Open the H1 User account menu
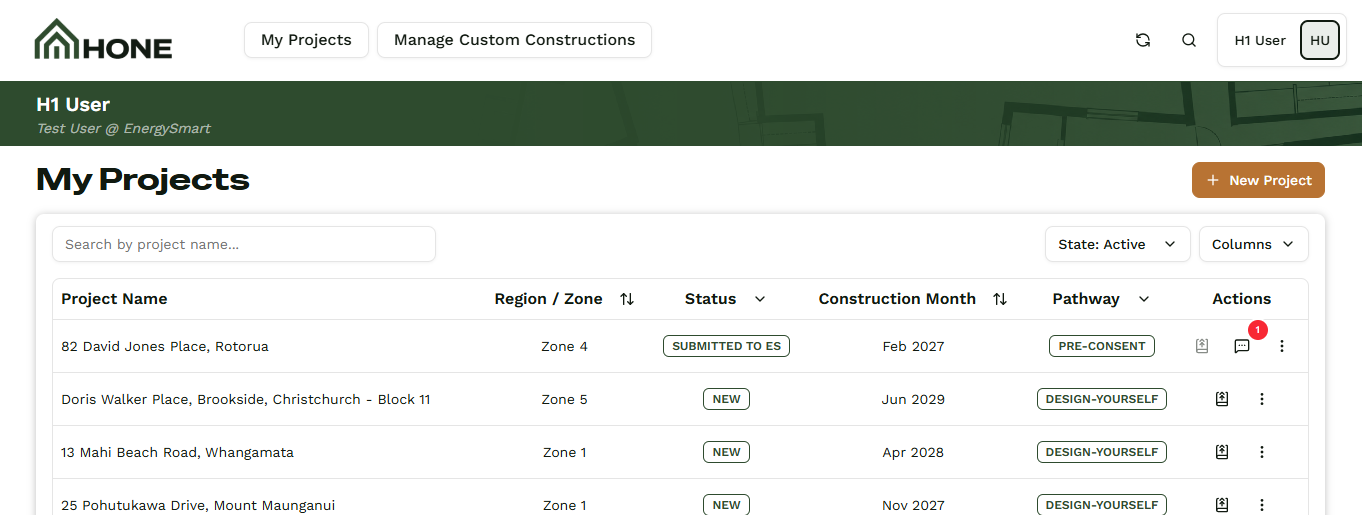Screen dimensions: 1362x515 [x=1281, y=40]
